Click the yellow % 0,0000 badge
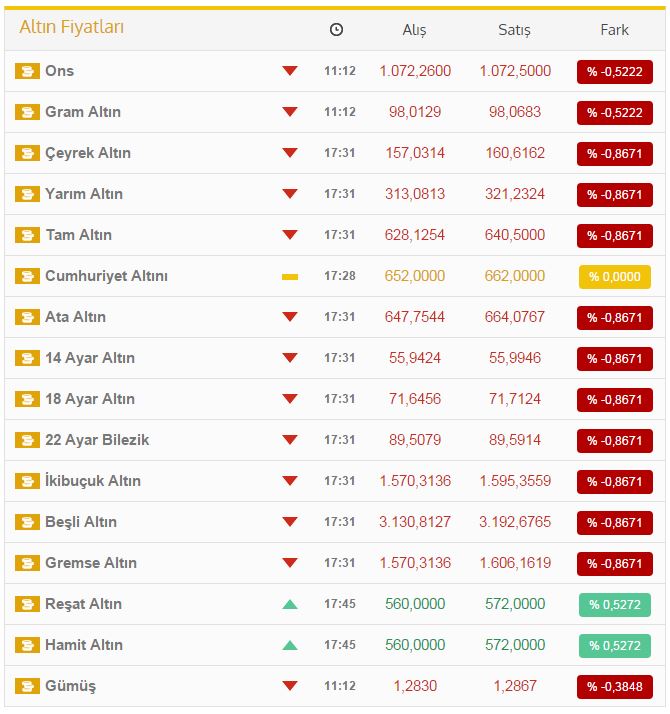The image size is (670, 714). click(614, 276)
